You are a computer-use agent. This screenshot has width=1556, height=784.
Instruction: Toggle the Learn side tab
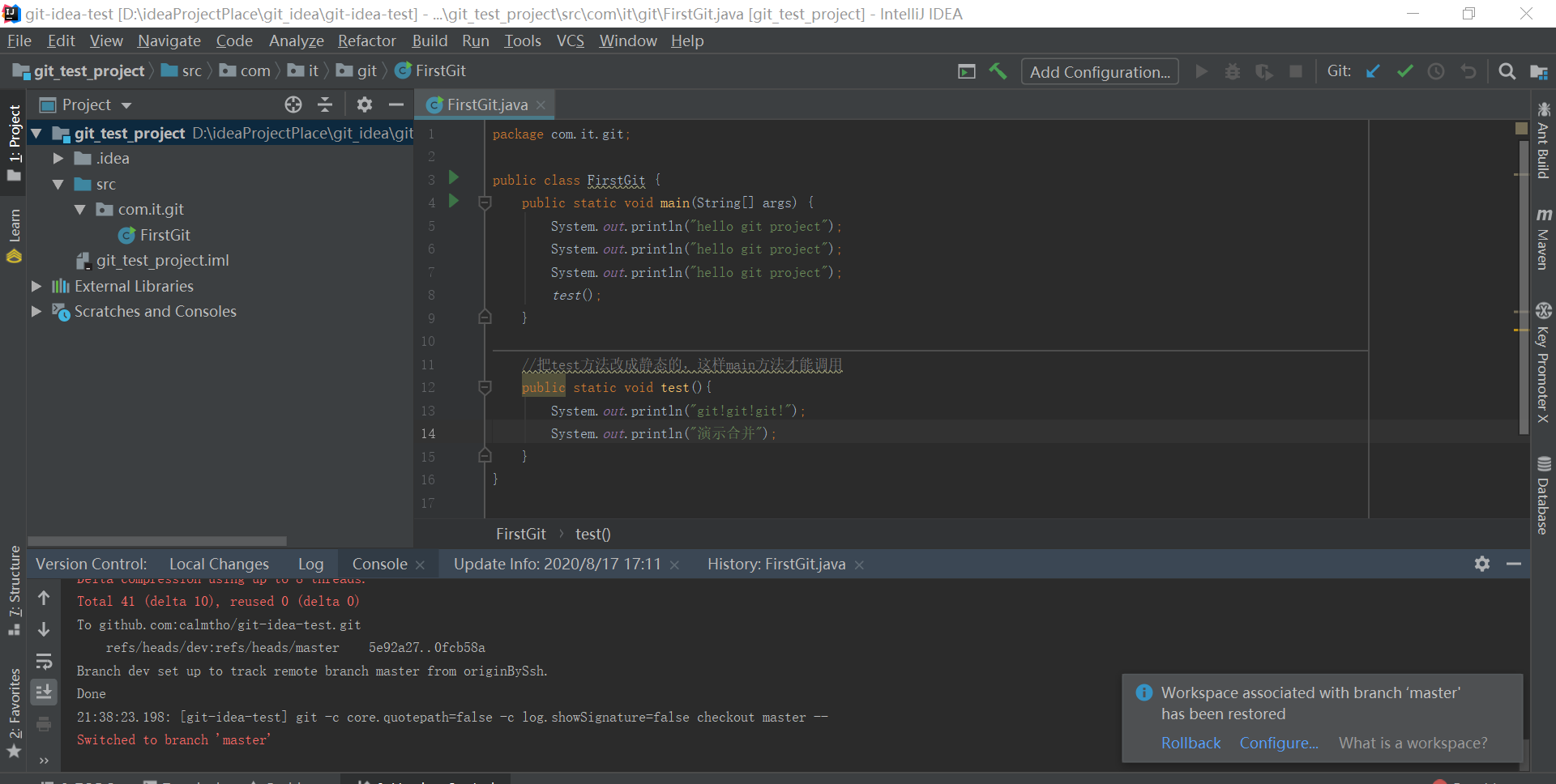pos(14,236)
